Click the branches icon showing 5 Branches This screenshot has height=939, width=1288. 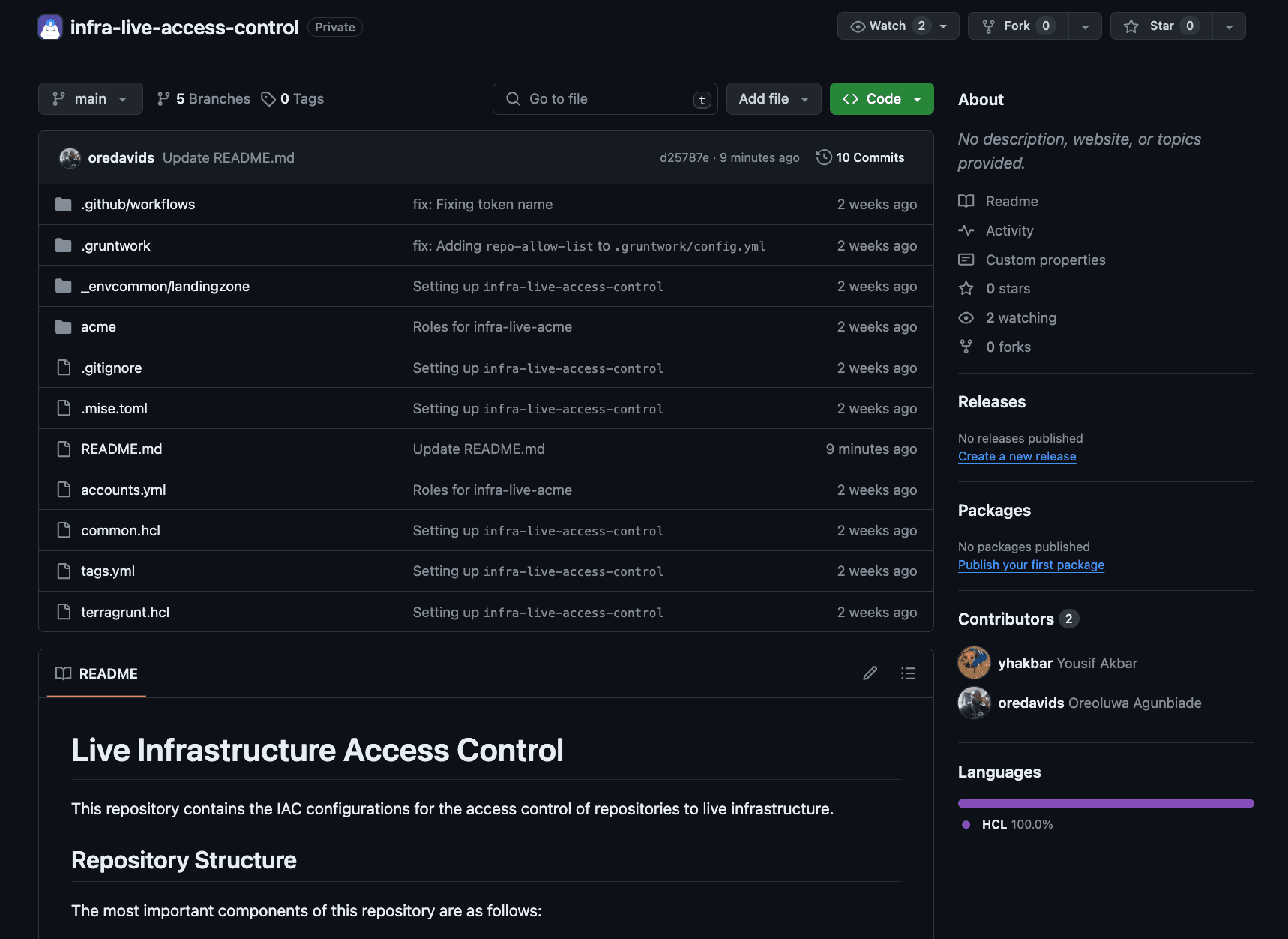163,99
